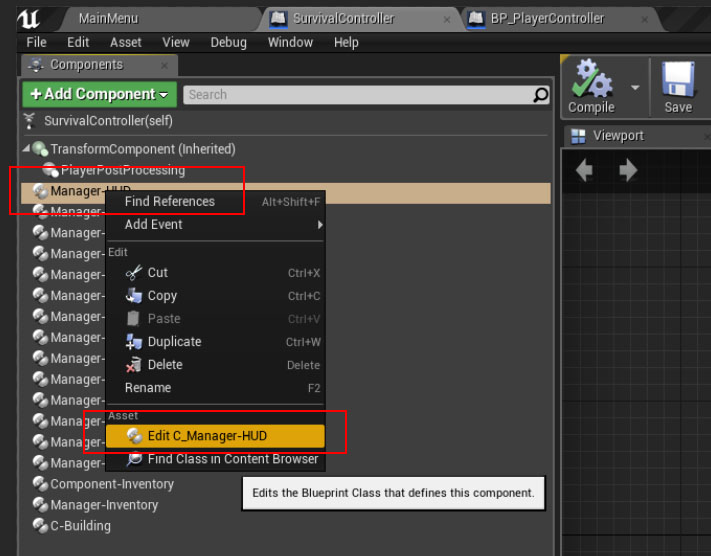Select Duplicate in the context menu
The width and height of the screenshot is (711, 556).
[174, 341]
